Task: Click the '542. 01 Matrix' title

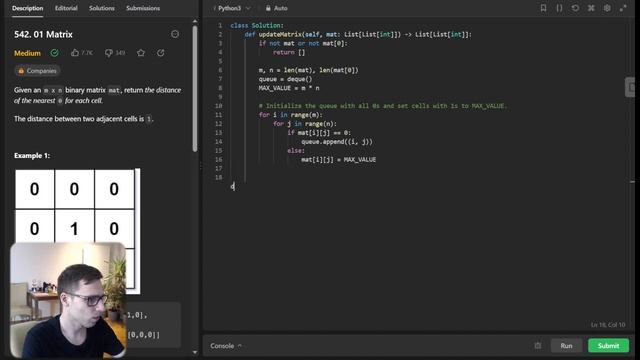Action: (43, 34)
